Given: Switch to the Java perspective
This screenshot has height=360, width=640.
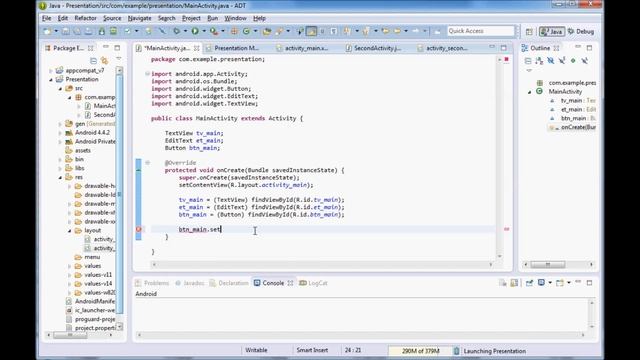Looking at the screenshot, I should pyautogui.click(x=552, y=31).
